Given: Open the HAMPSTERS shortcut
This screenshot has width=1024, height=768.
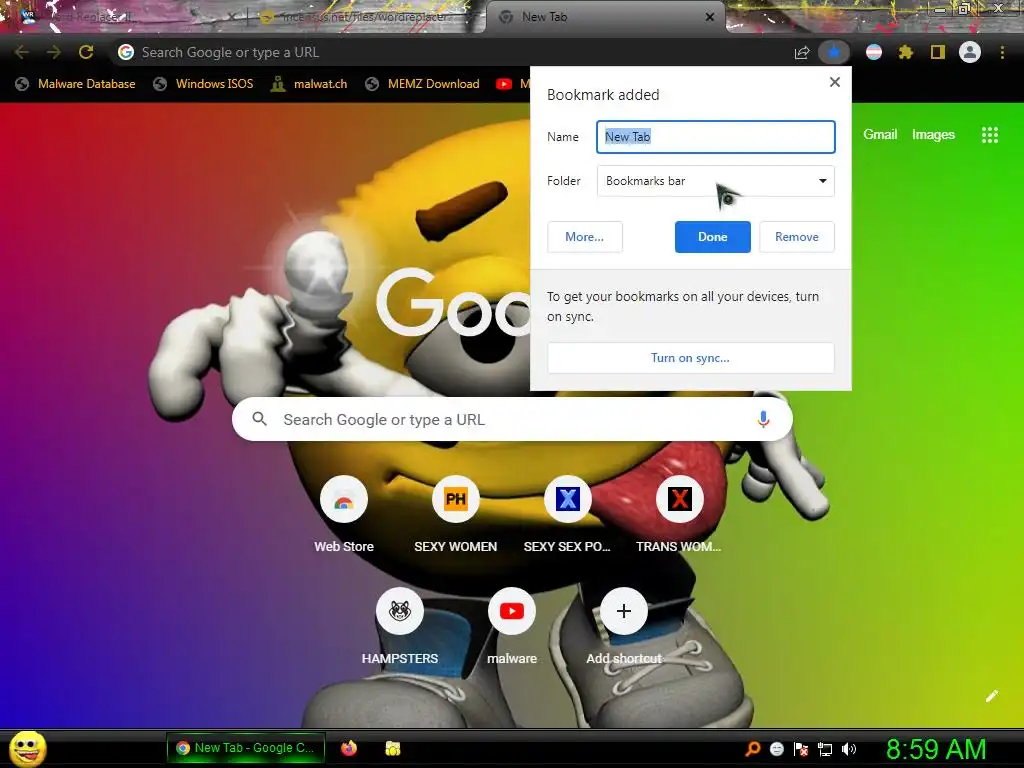Looking at the screenshot, I should (400, 611).
